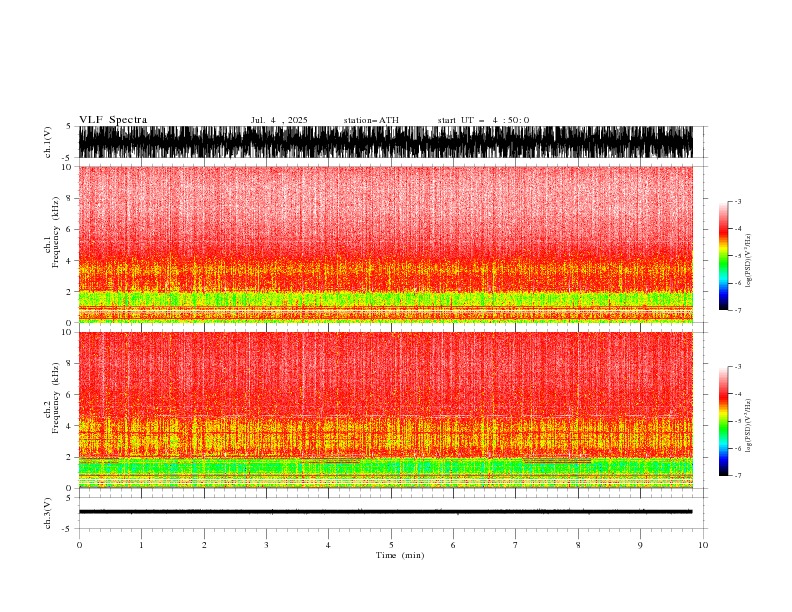Viewport: 792px width, 612px height.
Task: Click the date 'Jul. 4, 2025' label
Action: pos(279,120)
